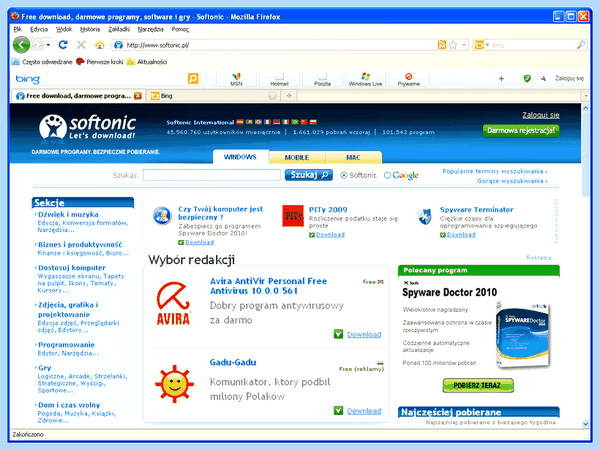Open Aktualności bookmark feed

[x=147, y=62]
